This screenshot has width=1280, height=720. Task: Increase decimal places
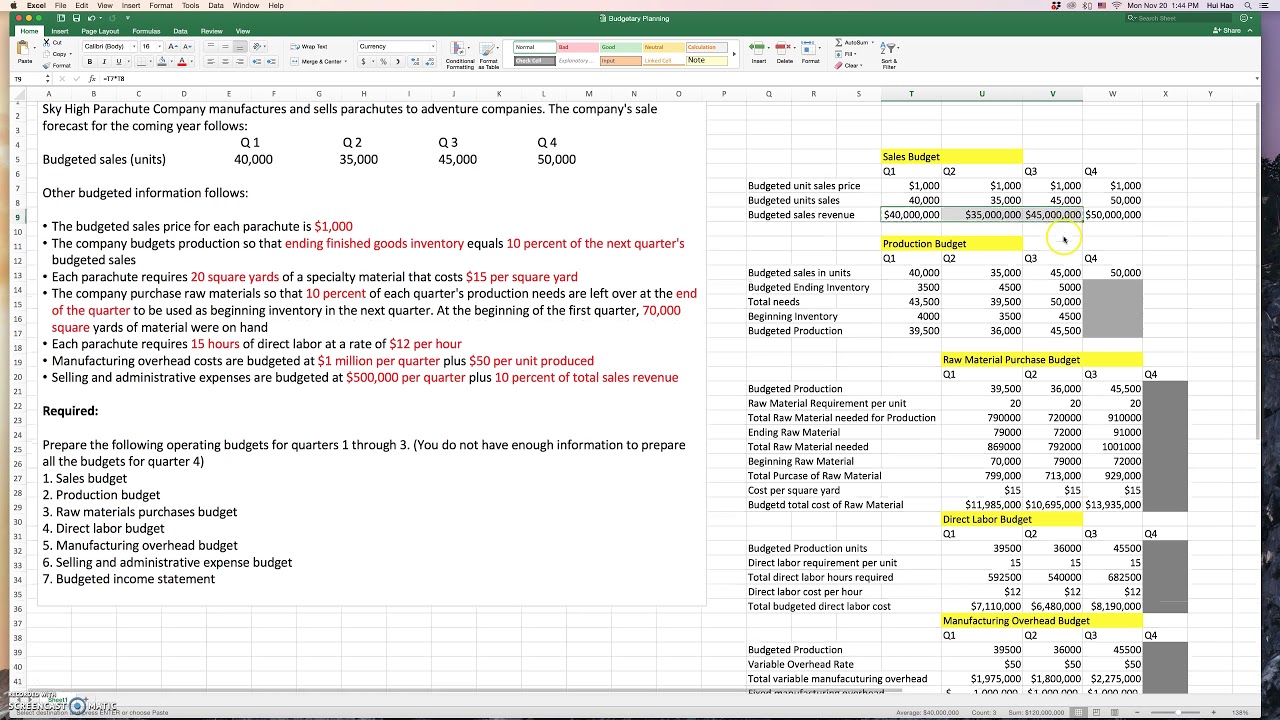tap(414, 62)
